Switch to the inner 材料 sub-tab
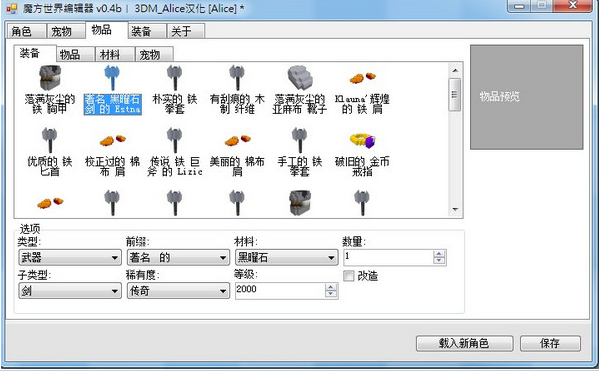This screenshot has height=371, width=599. (x=115, y=55)
